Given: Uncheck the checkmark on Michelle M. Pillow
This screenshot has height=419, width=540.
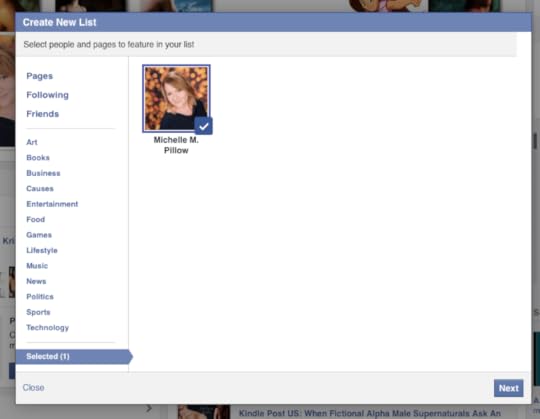Looking at the screenshot, I should point(204,126).
